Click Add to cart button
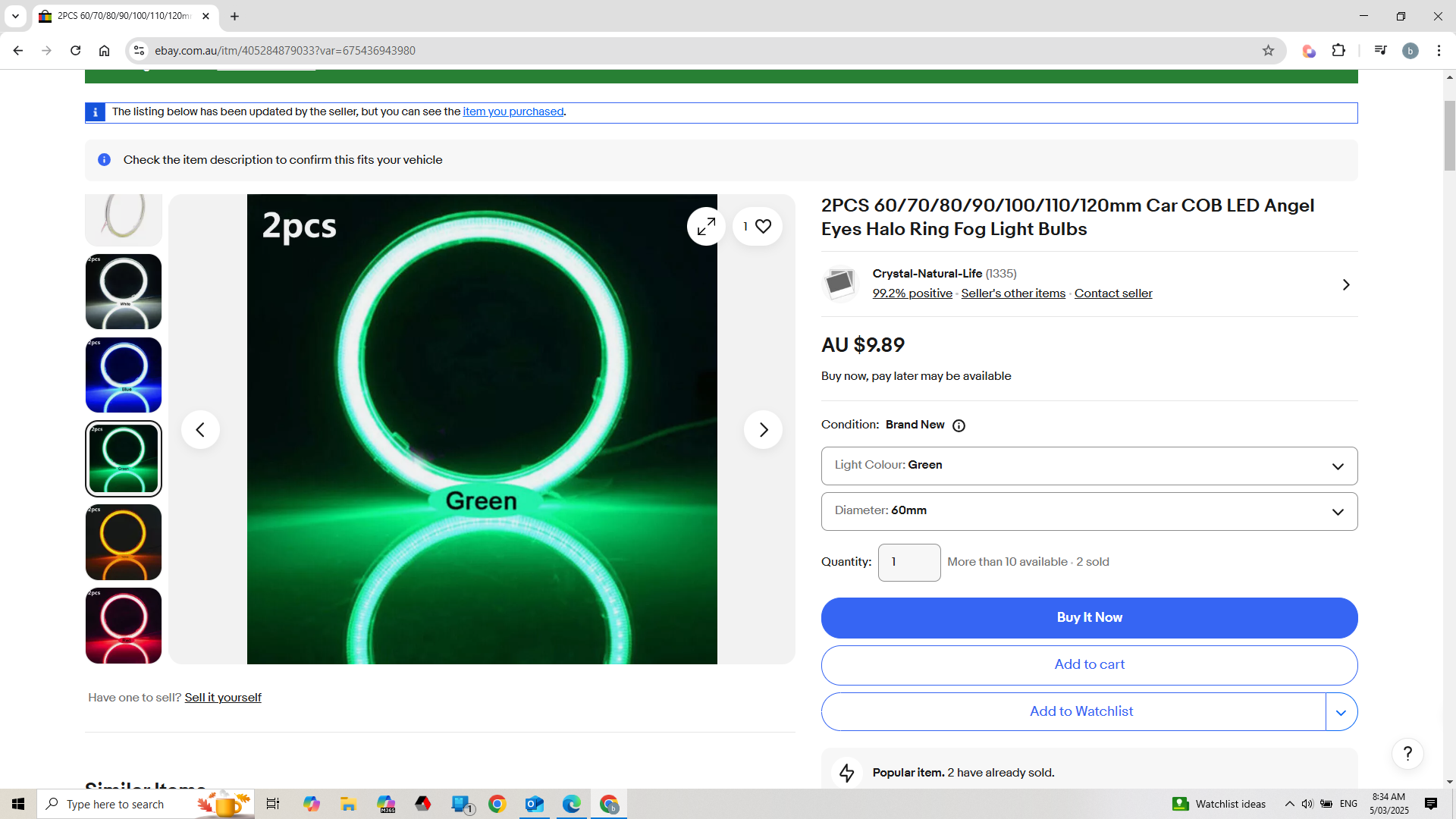The image size is (1456, 819). (x=1089, y=665)
